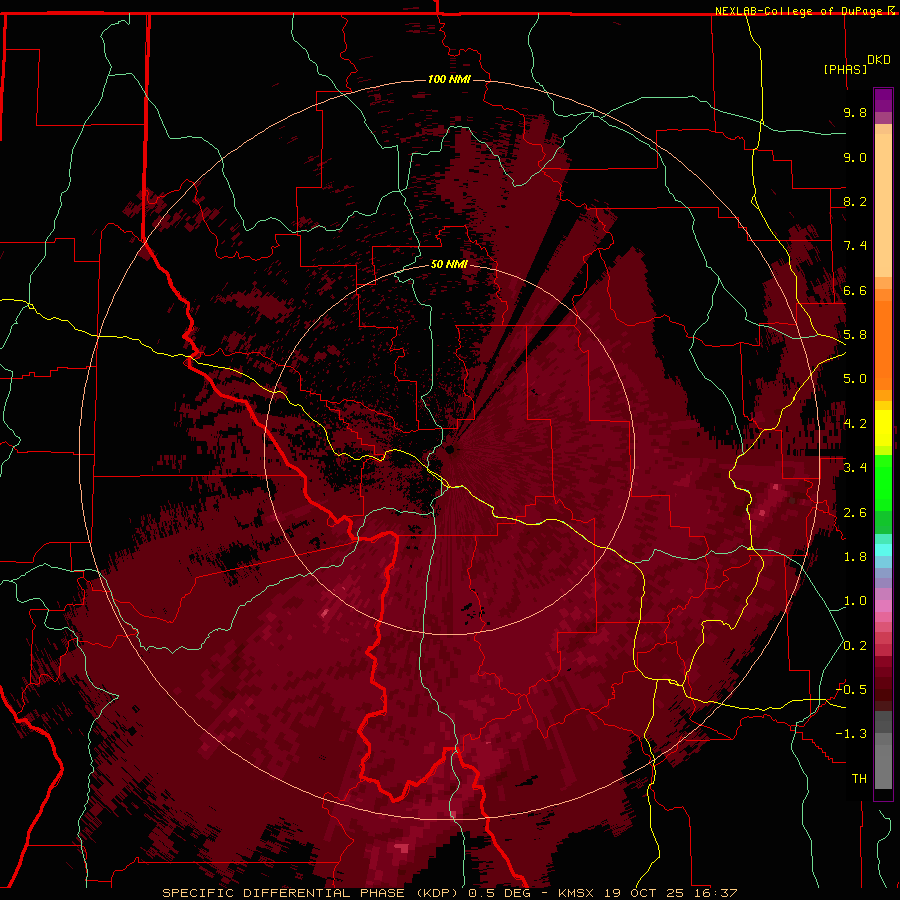
Task: Click the 100 NMI range ring label
Action: pos(449,79)
